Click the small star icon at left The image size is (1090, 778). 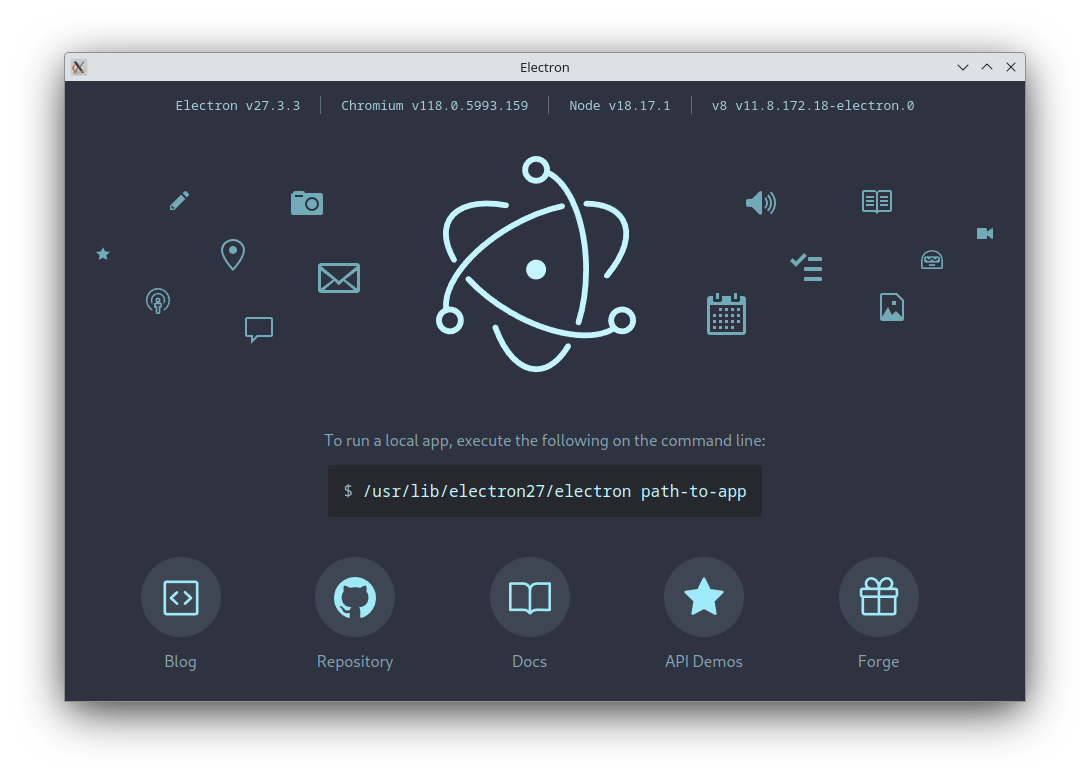tap(103, 254)
